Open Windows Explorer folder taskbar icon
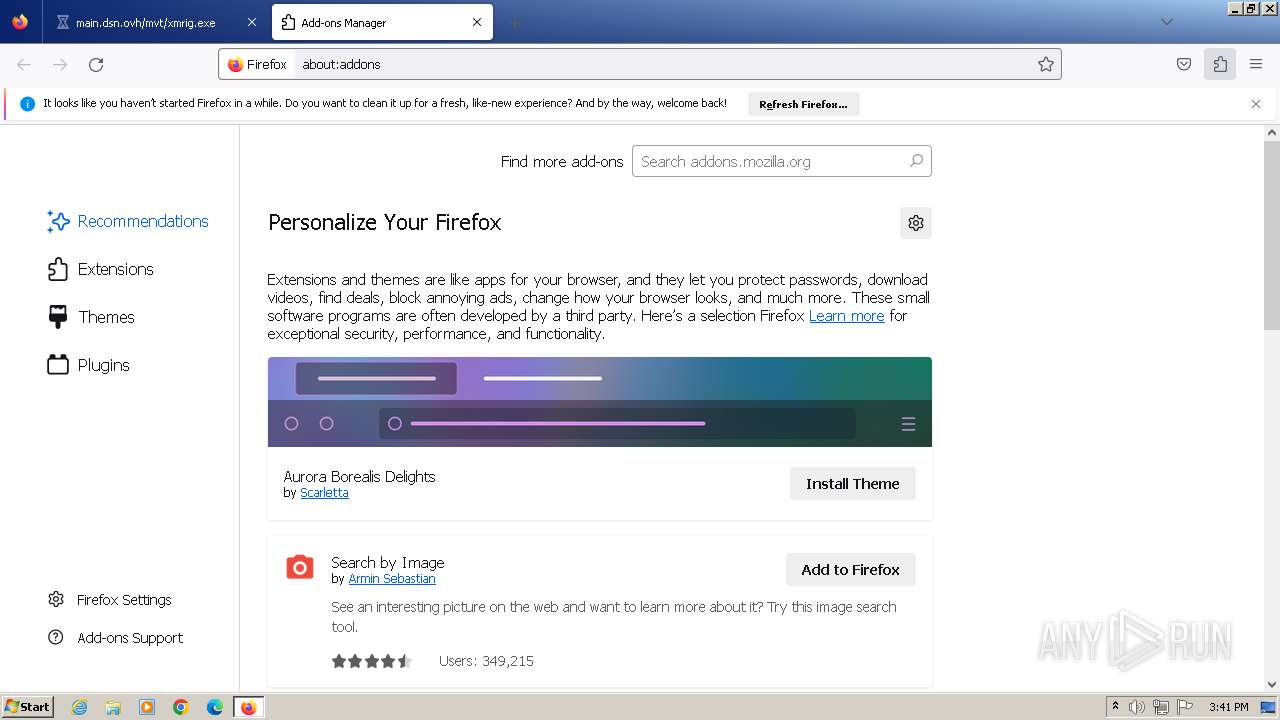The height and width of the screenshot is (720, 1280). (x=113, y=707)
